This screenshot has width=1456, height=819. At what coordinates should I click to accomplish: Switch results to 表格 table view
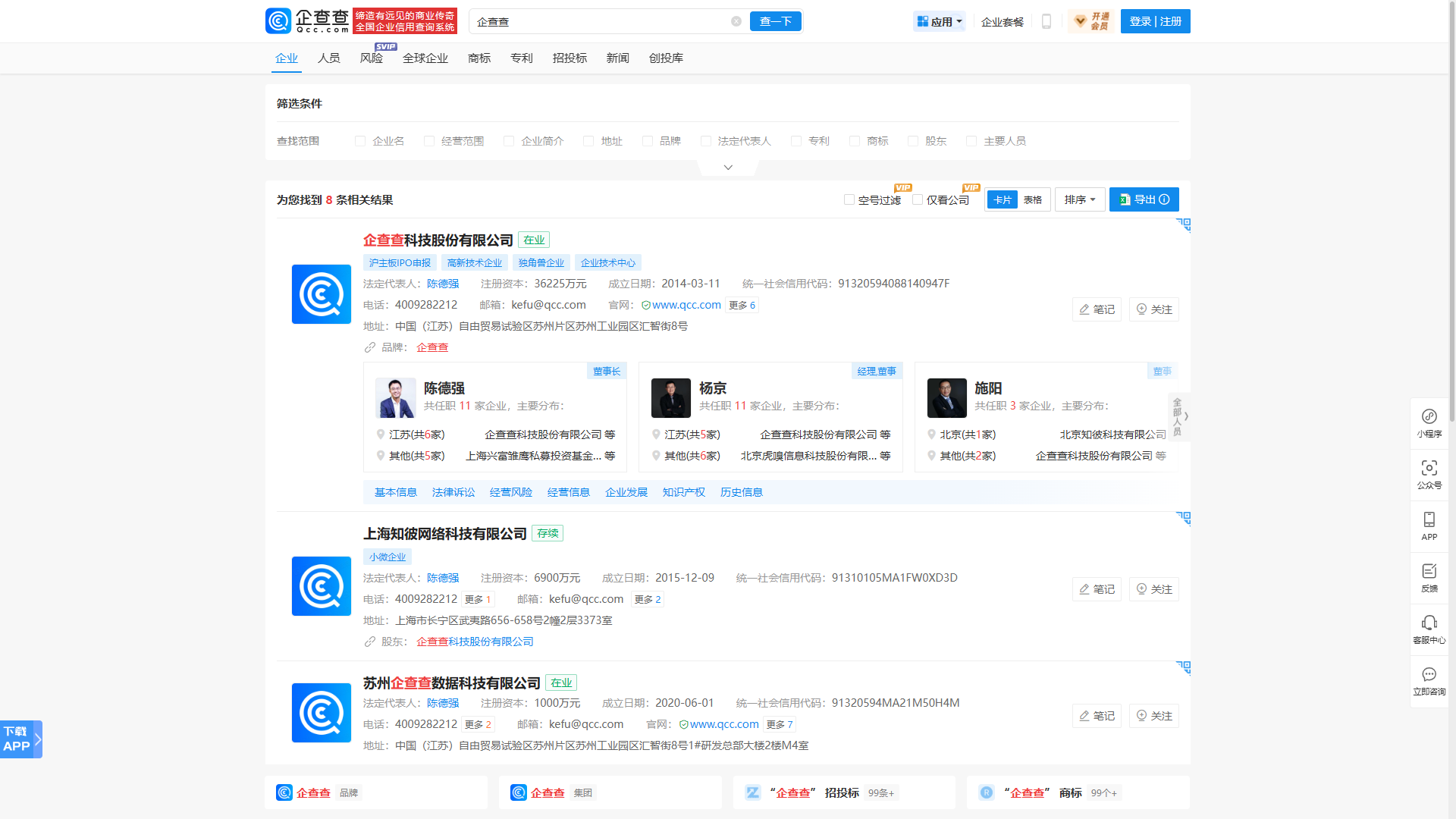coord(1032,199)
